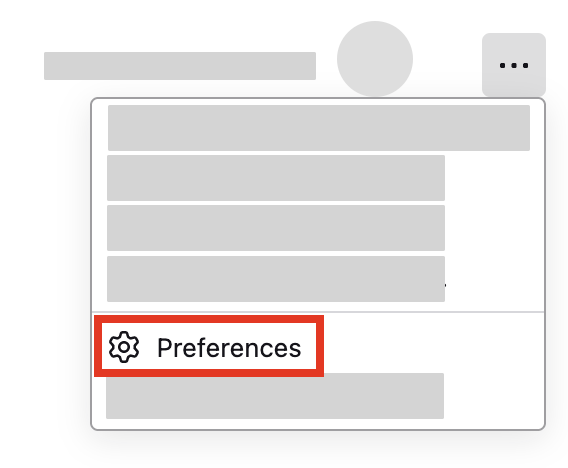Image resolution: width=568 pixels, height=468 pixels.
Task: Click the gray square button holding three dots
Action: [514, 65]
